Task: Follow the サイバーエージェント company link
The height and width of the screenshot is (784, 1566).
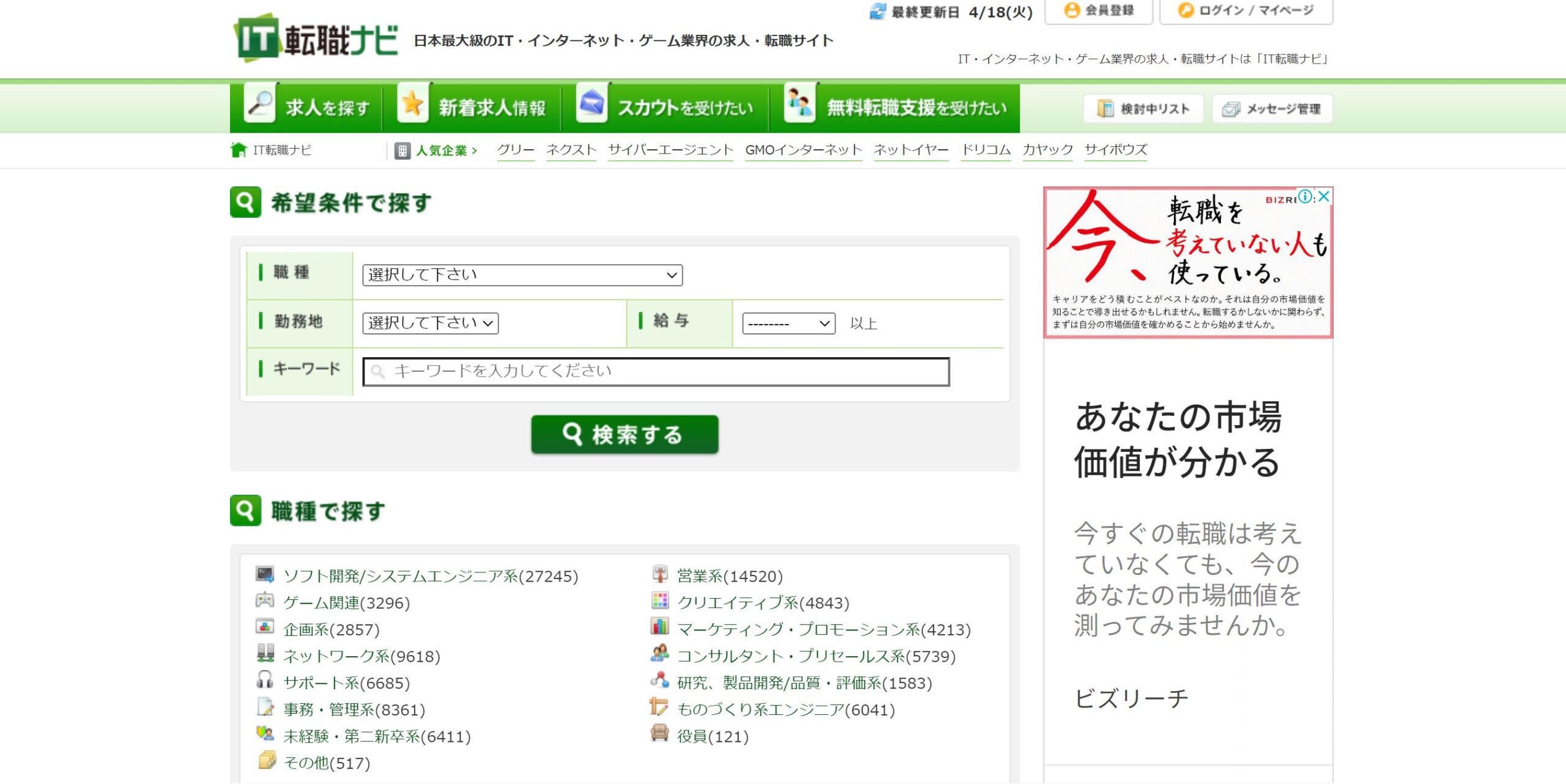Action: click(x=670, y=150)
